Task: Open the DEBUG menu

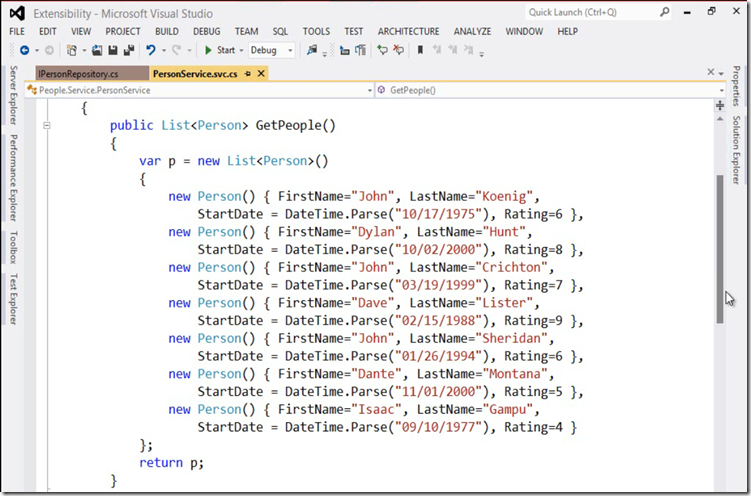Action: pos(207,32)
